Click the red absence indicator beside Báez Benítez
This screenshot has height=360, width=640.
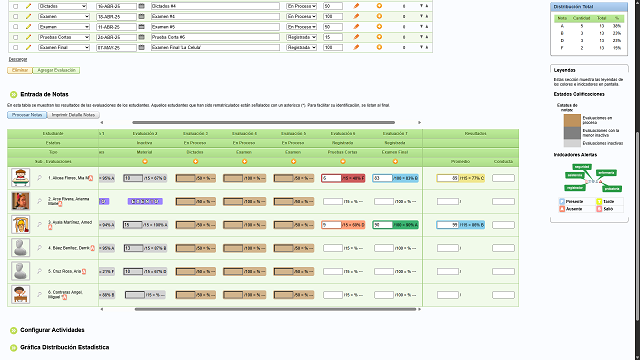(x=93, y=248)
